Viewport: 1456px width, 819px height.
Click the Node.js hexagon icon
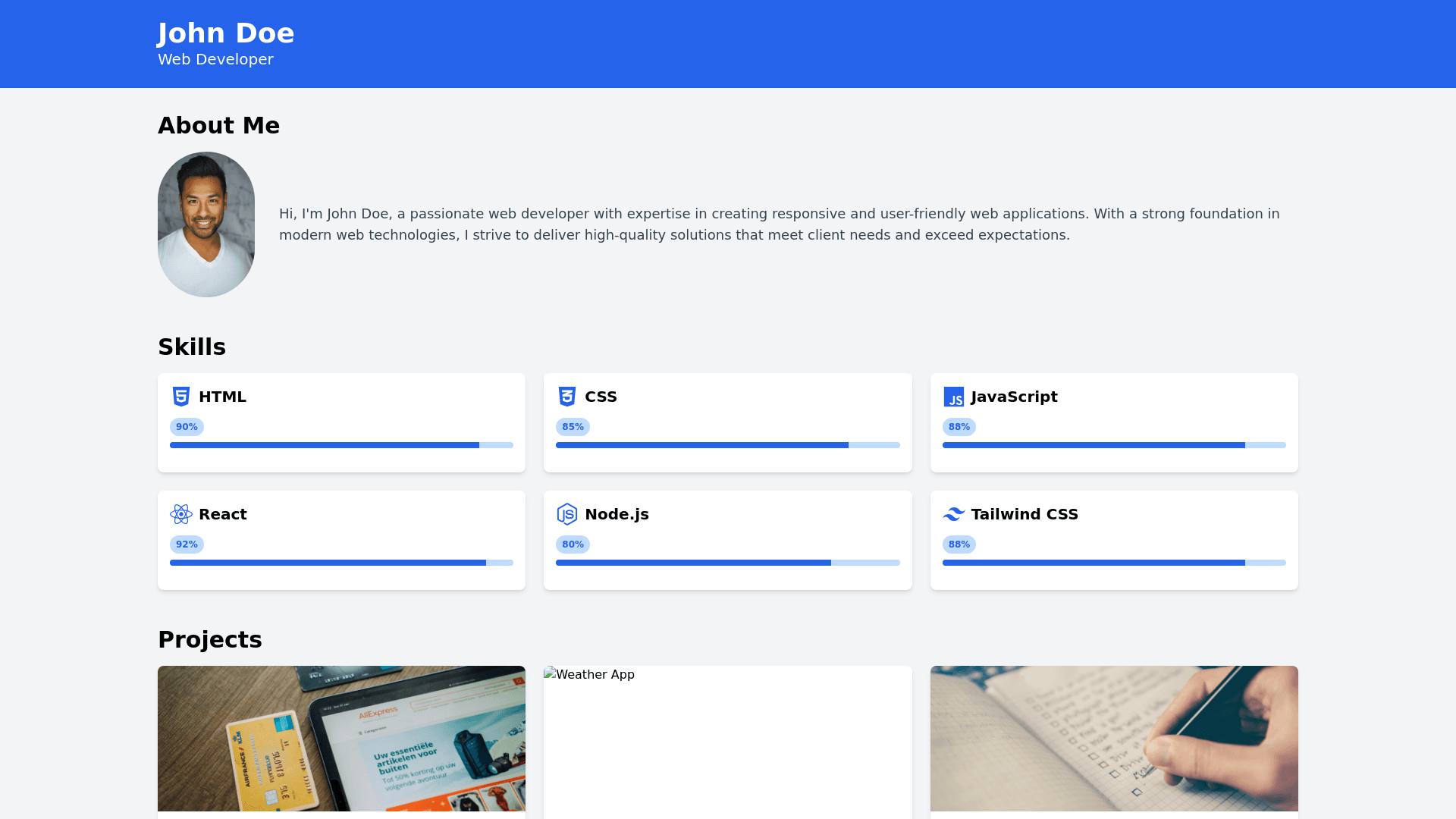[x=566, y=514]
